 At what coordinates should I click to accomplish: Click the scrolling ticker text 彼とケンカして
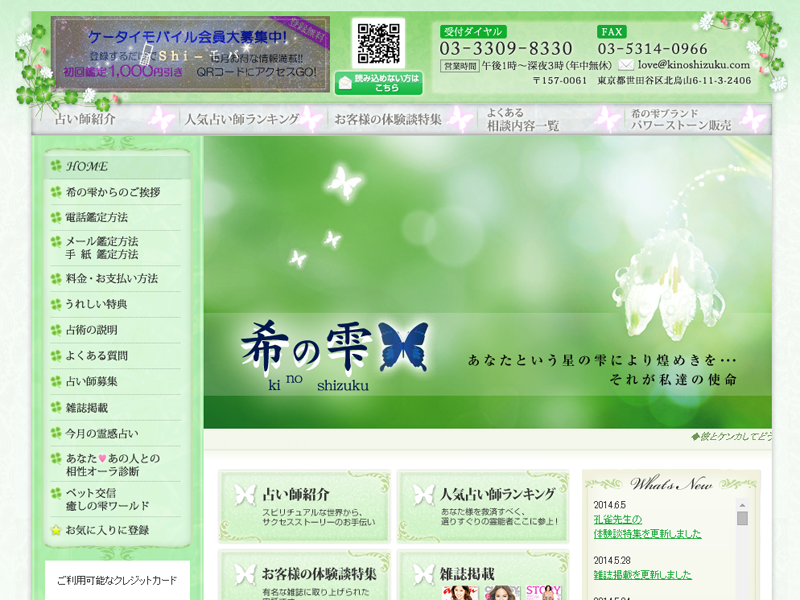(731, 437)
